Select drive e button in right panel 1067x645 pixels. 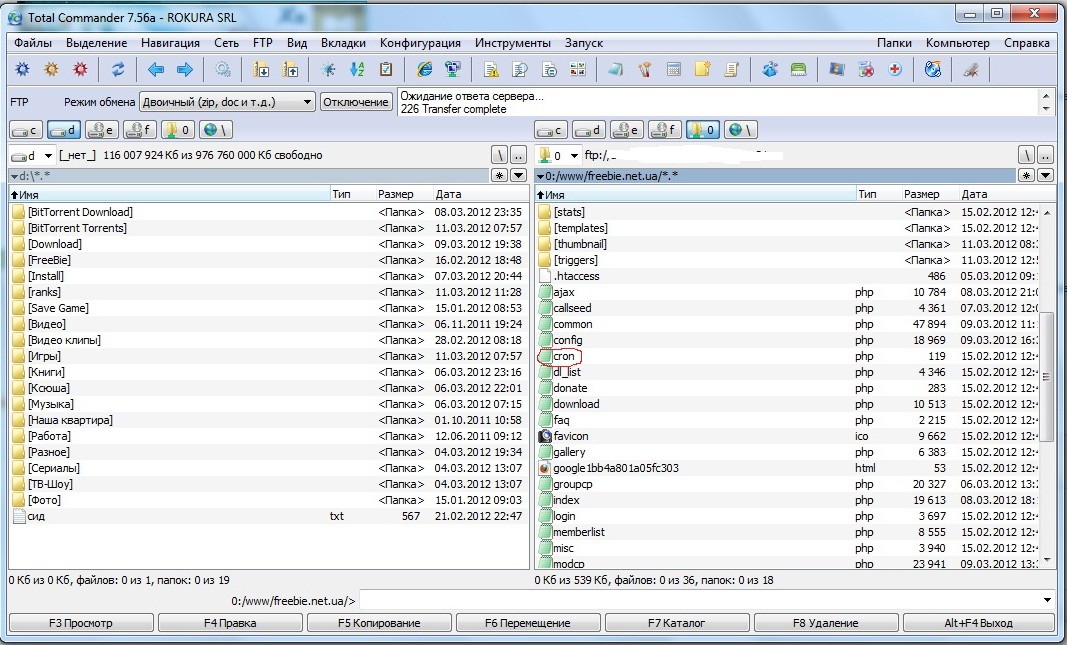(627, 130)
